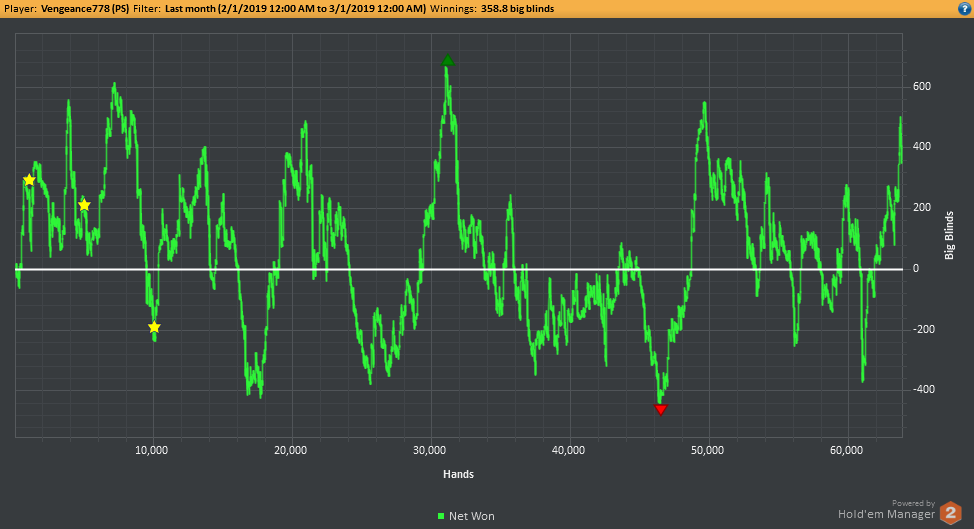Viewport: 974px width, 529px height.
Task: Select the yellow star marker near 200 big blinds
Action: click(x=84, y=205)
